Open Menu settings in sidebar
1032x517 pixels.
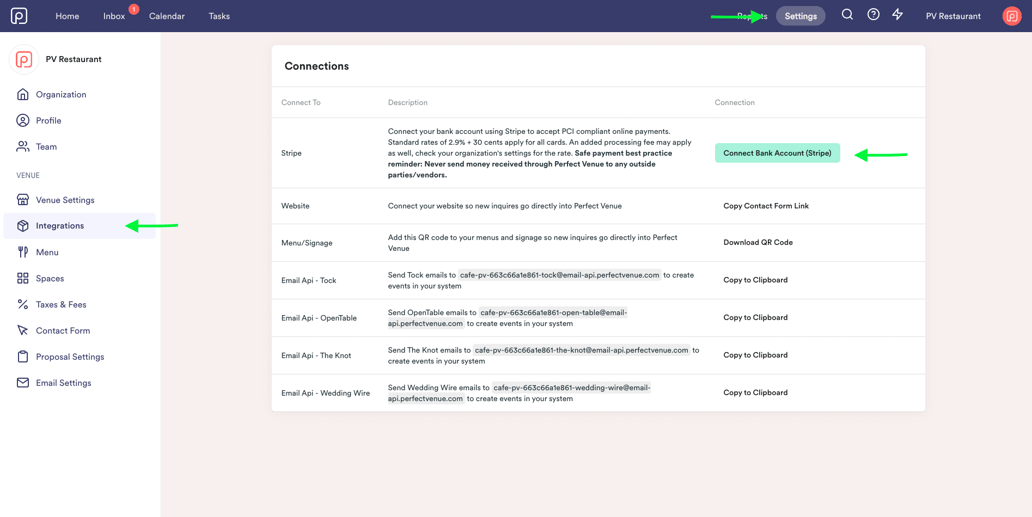click(x=47, y=252)
